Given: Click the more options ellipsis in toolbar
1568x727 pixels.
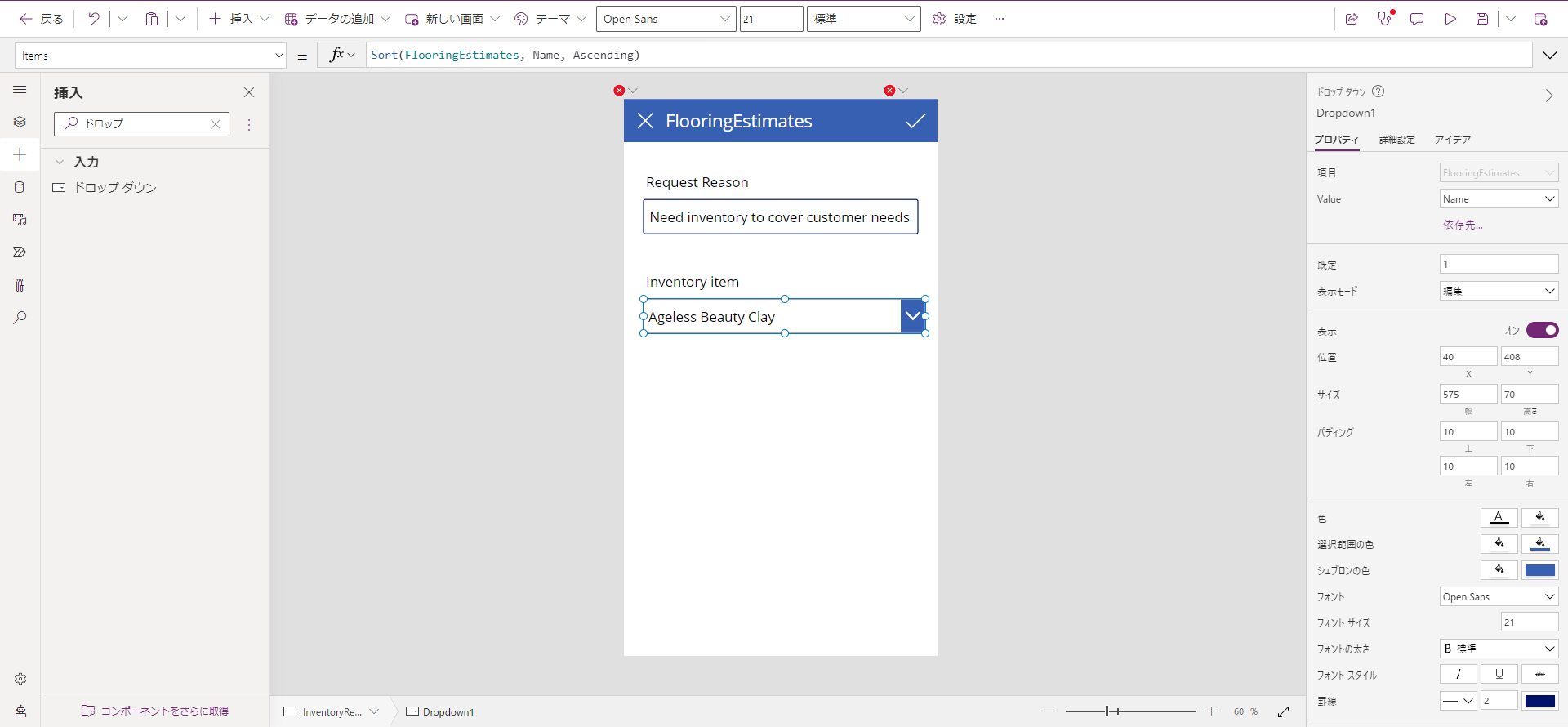Looking at the screenshot, I should click(1000, 19).
